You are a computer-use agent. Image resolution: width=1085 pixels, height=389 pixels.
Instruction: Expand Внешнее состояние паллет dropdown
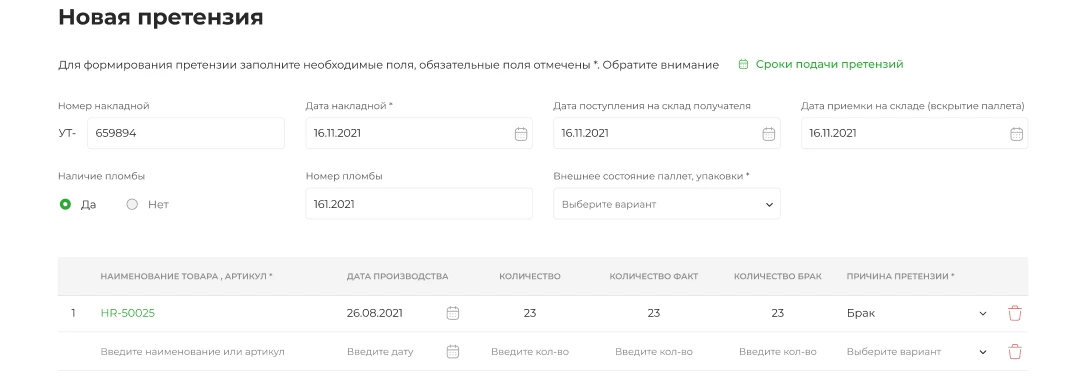coord(667,204)
